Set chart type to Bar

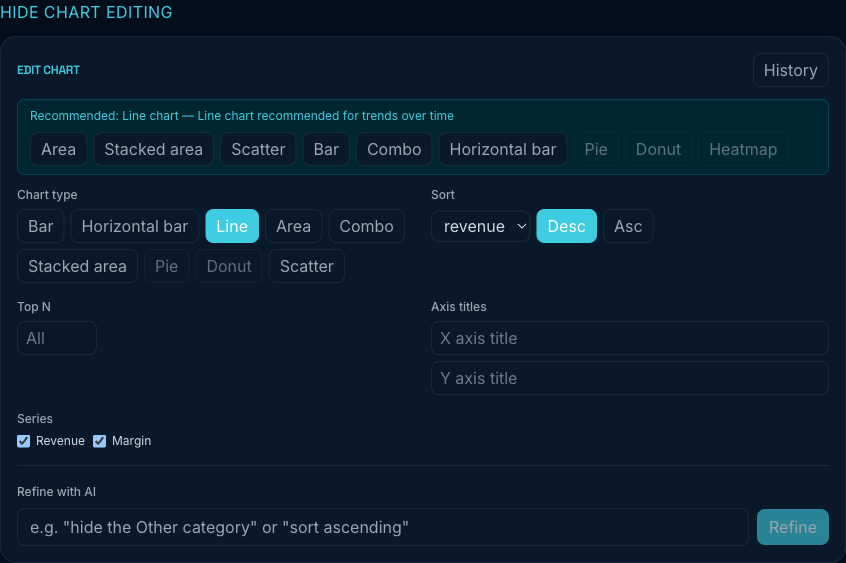click(x=40, y=226)
